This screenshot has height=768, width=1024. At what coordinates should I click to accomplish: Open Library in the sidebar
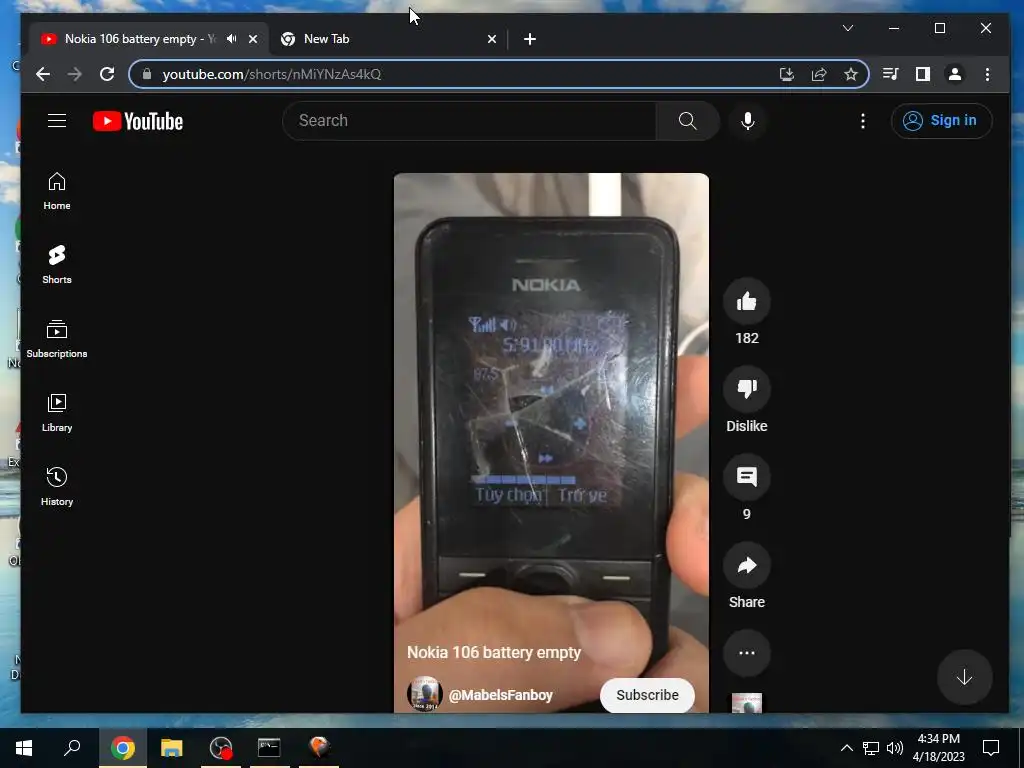57,413
